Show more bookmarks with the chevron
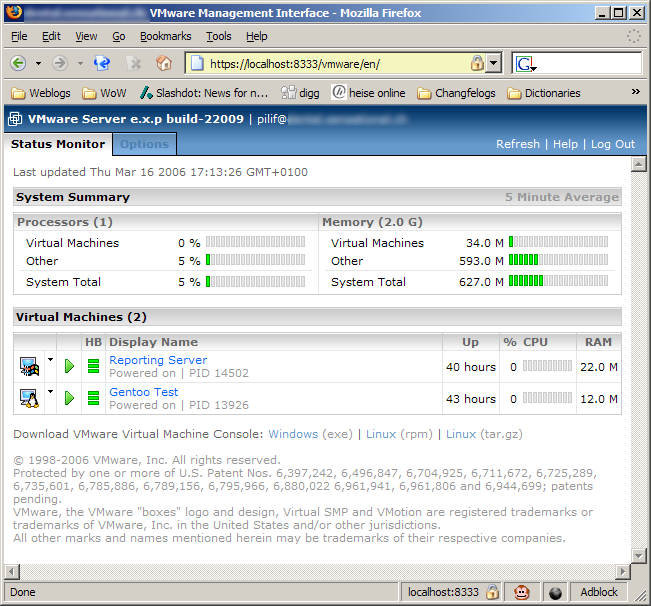 [x=636, y=92]
